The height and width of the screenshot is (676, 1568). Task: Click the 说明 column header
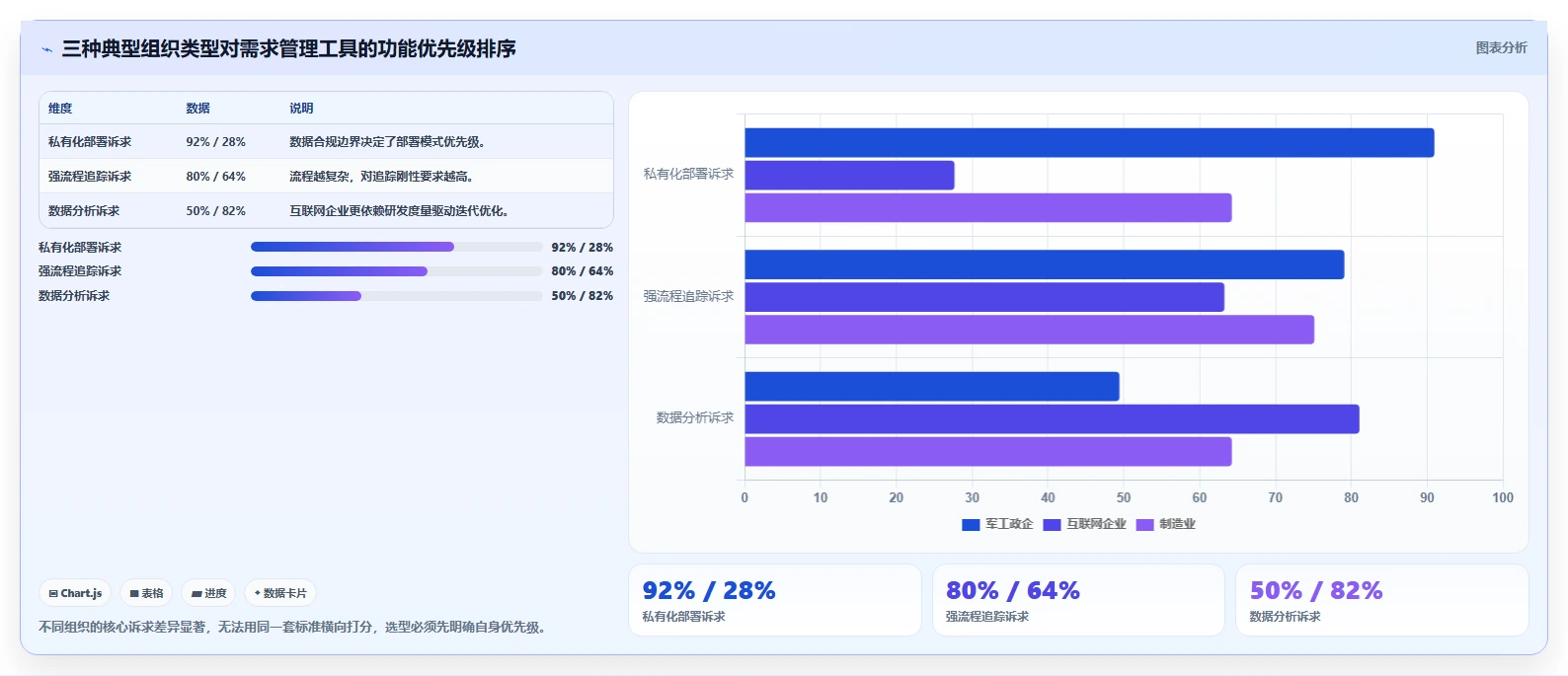tap(301, 109)
